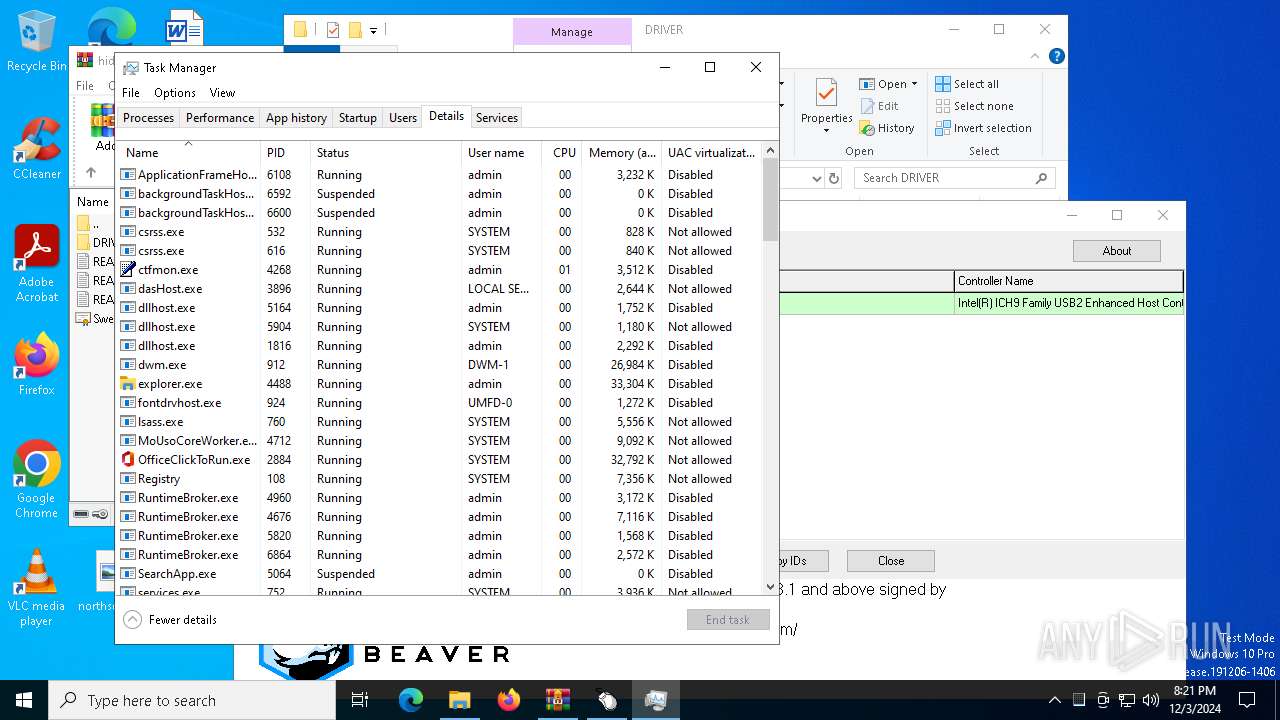Open File Explorer from the taskbar
This screenshot has width=1280, height=720.
[459, 700]
